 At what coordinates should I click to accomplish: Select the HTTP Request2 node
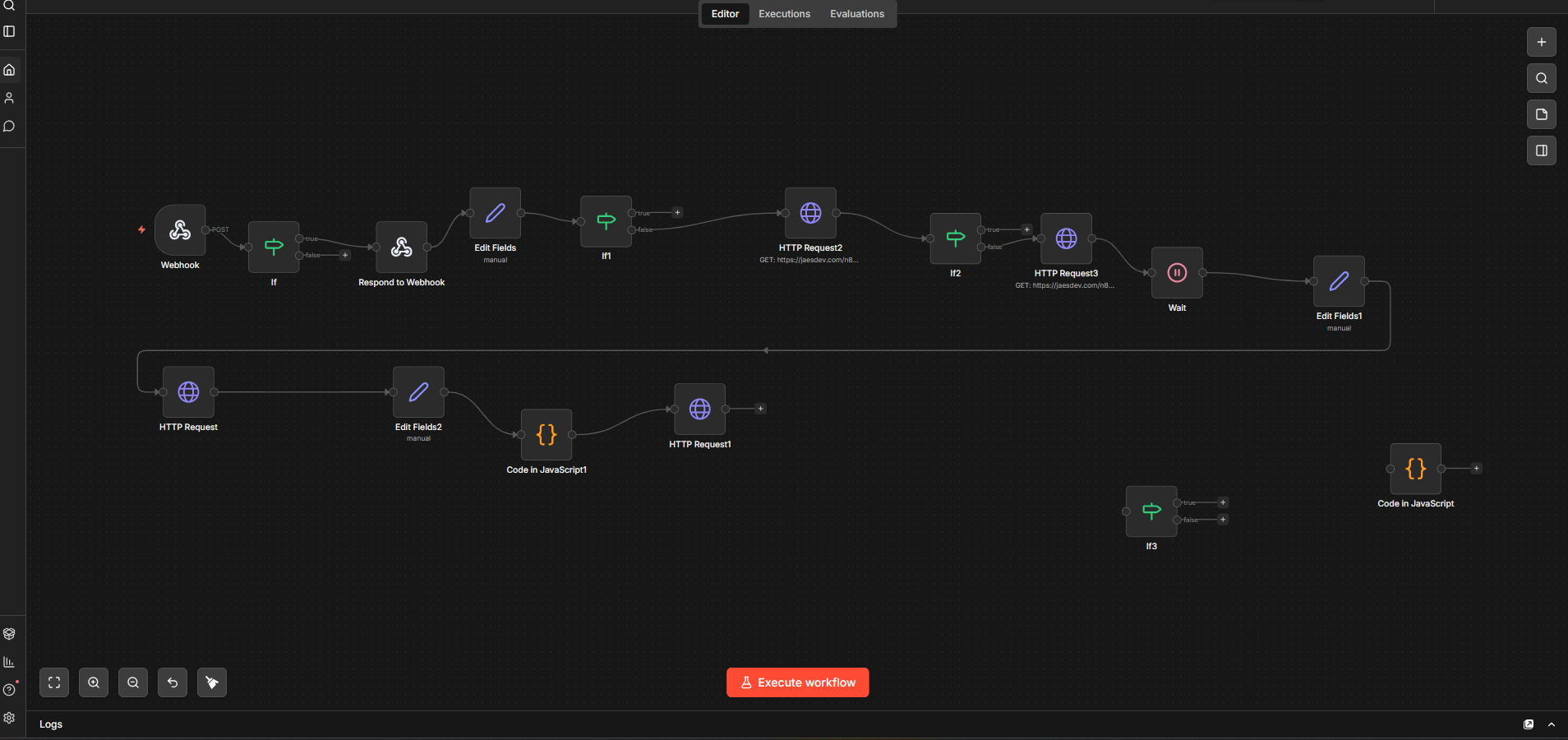(x=810, y=213)
